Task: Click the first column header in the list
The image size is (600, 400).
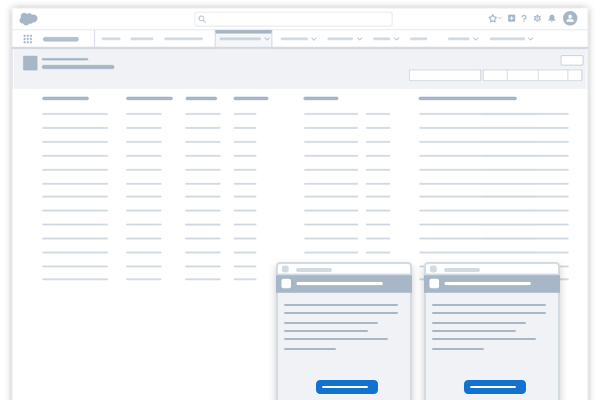Action: 65,98
